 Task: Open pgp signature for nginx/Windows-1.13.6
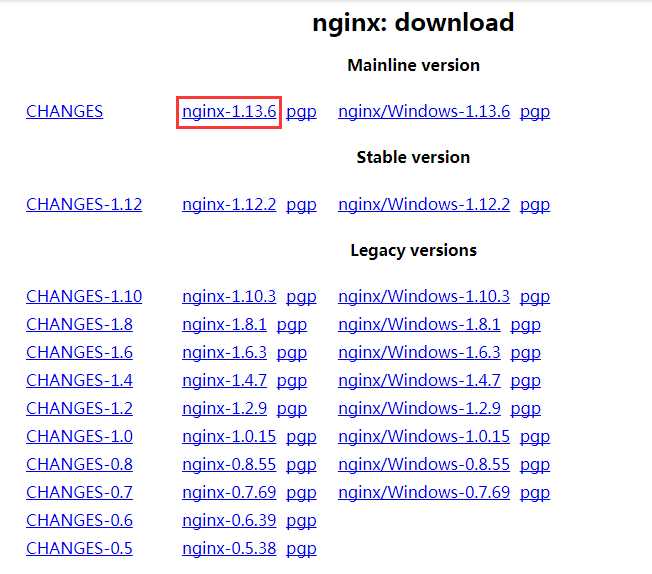(535, 112)
